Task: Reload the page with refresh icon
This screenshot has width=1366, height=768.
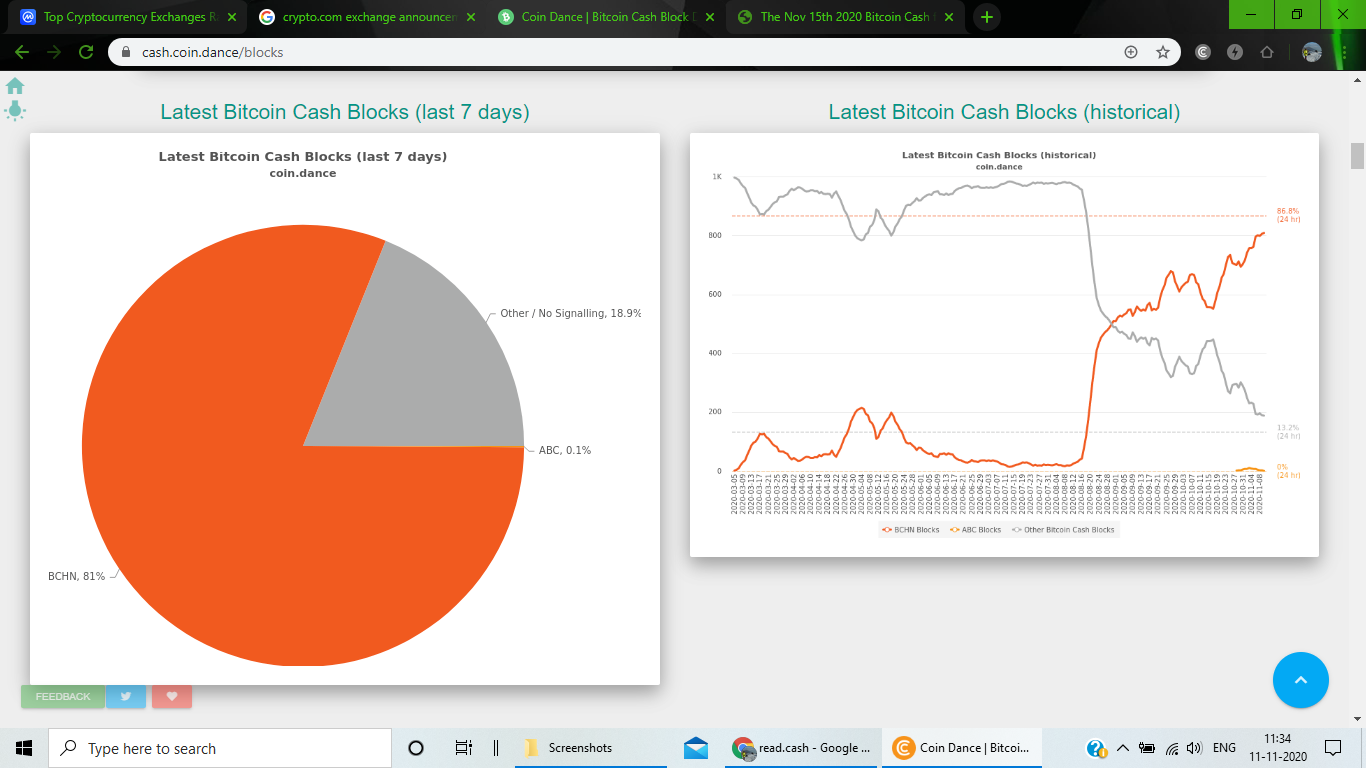Action: point(86,52)
